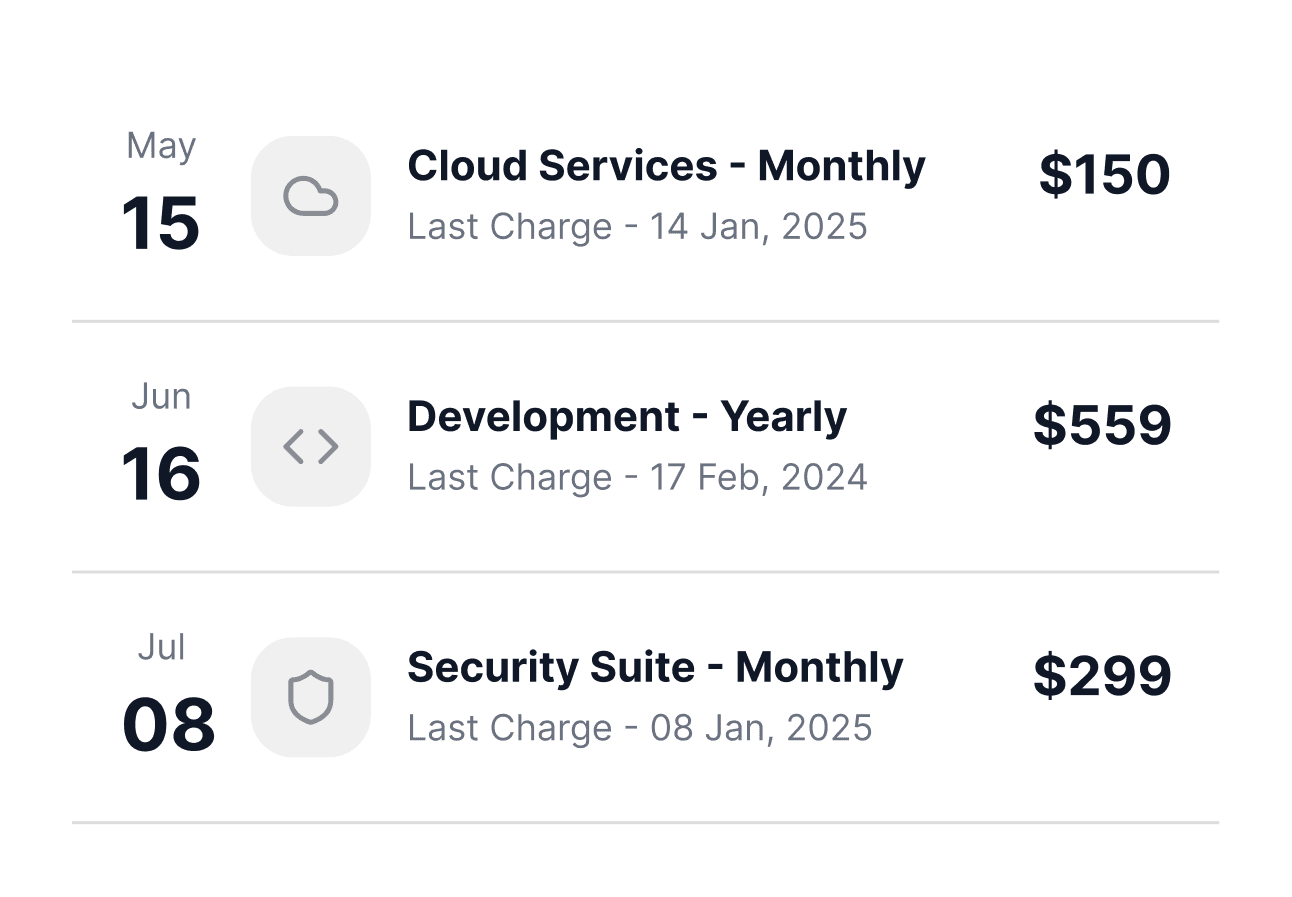
Task: Click the cloud icon for Cloud Services
Action: (x=311, y=196)
